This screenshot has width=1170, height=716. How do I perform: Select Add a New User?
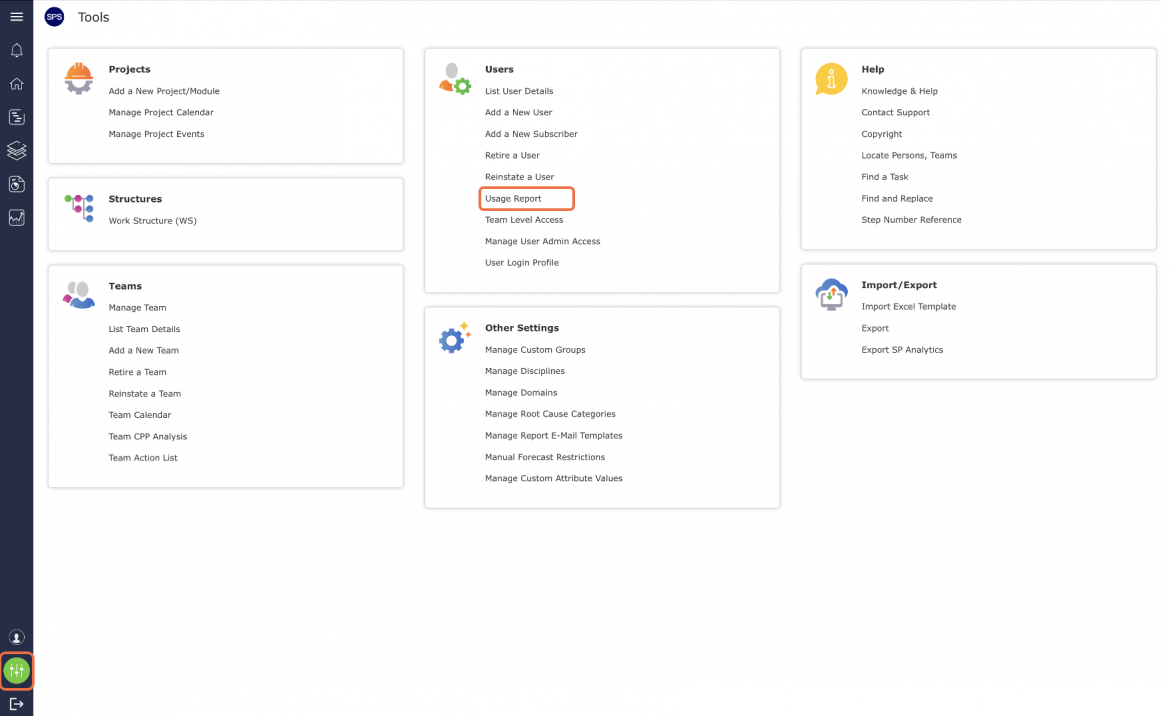pos(519,113)
